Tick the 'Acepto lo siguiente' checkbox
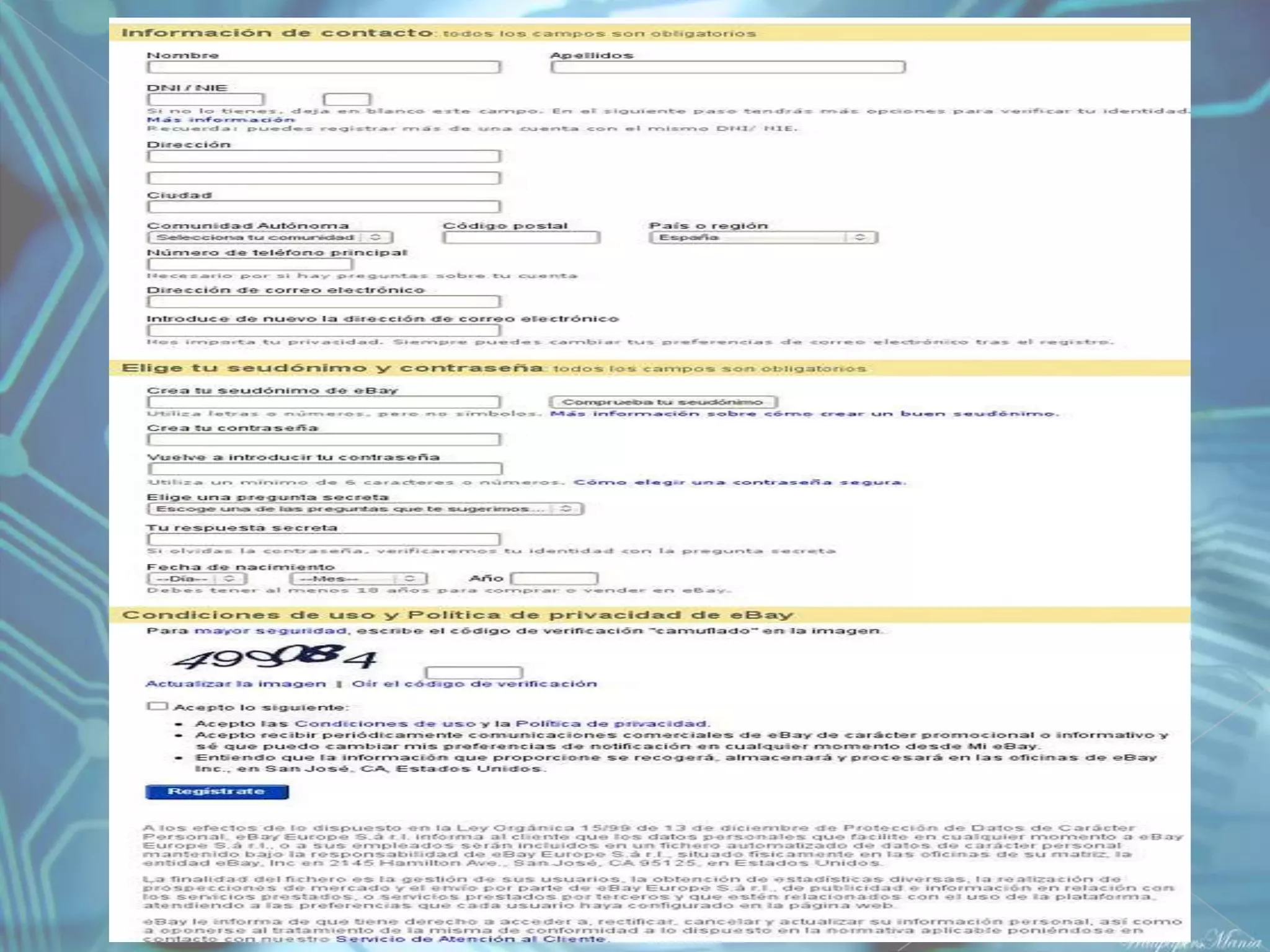 coord(158,706)
